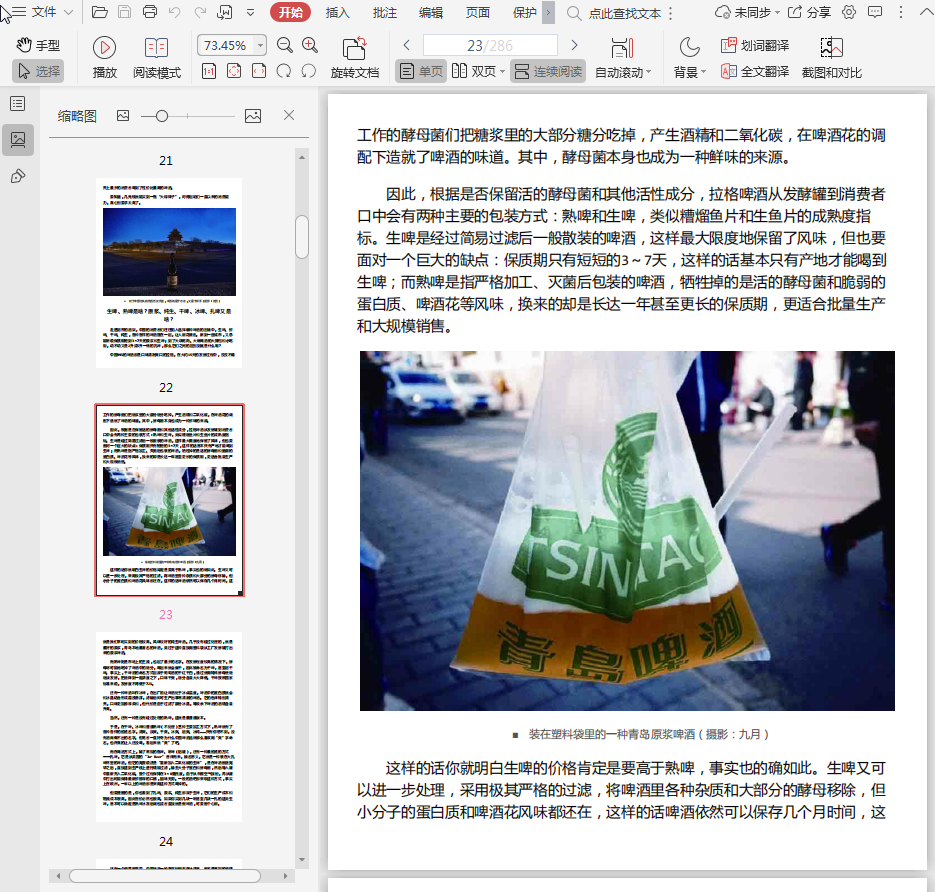Viewport: 935px width, 892px height.
Task: Click large thumbnail size icon
Action: (253, 116)
